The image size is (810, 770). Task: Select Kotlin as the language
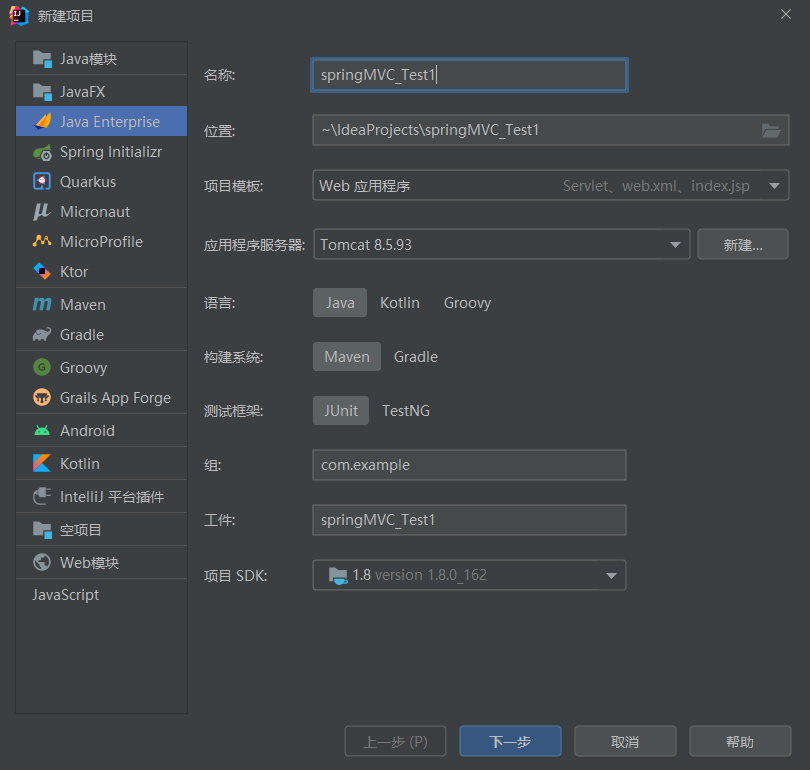[x=400, y=303]
